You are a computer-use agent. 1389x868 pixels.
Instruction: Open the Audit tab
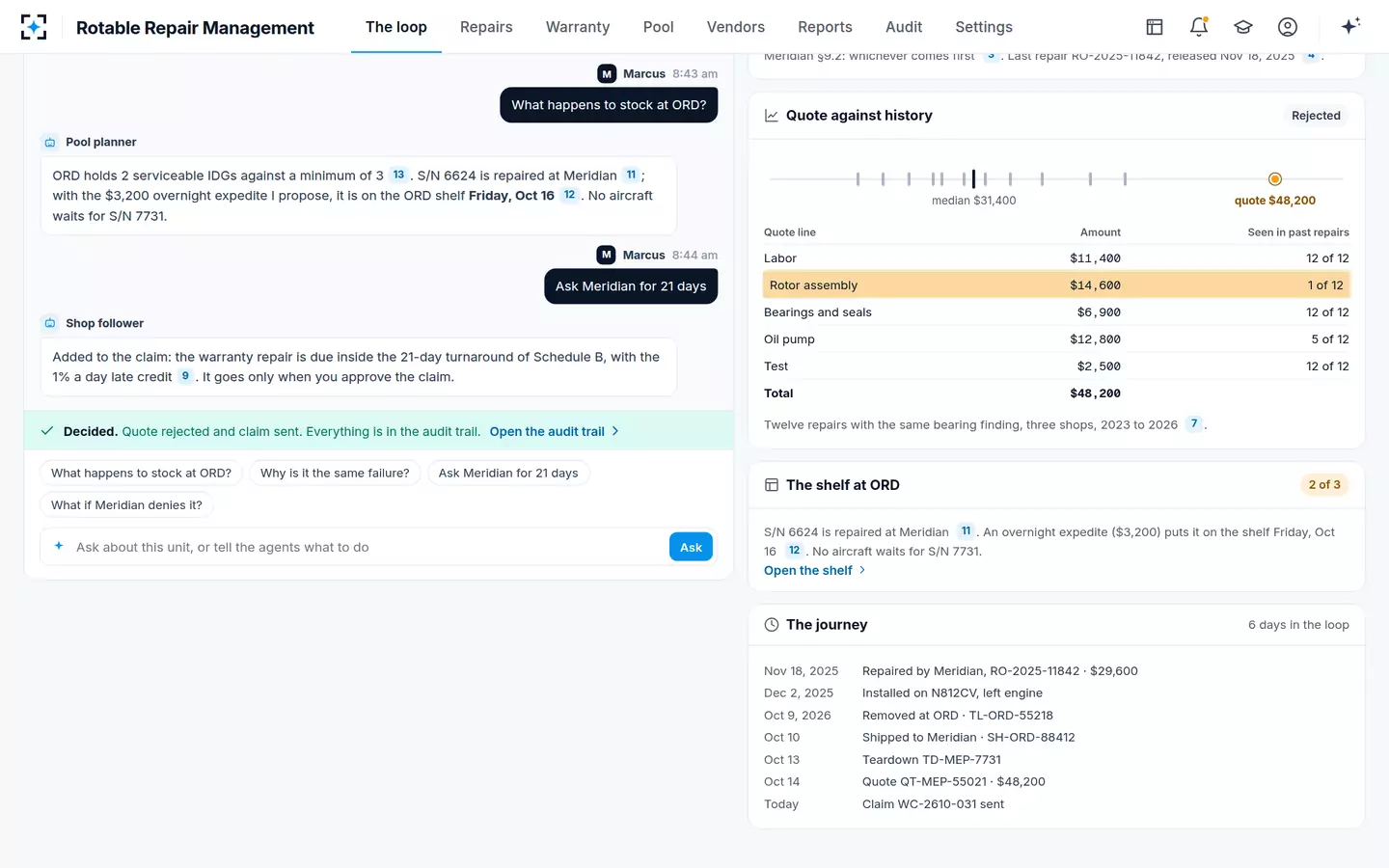tap(904, 27)
